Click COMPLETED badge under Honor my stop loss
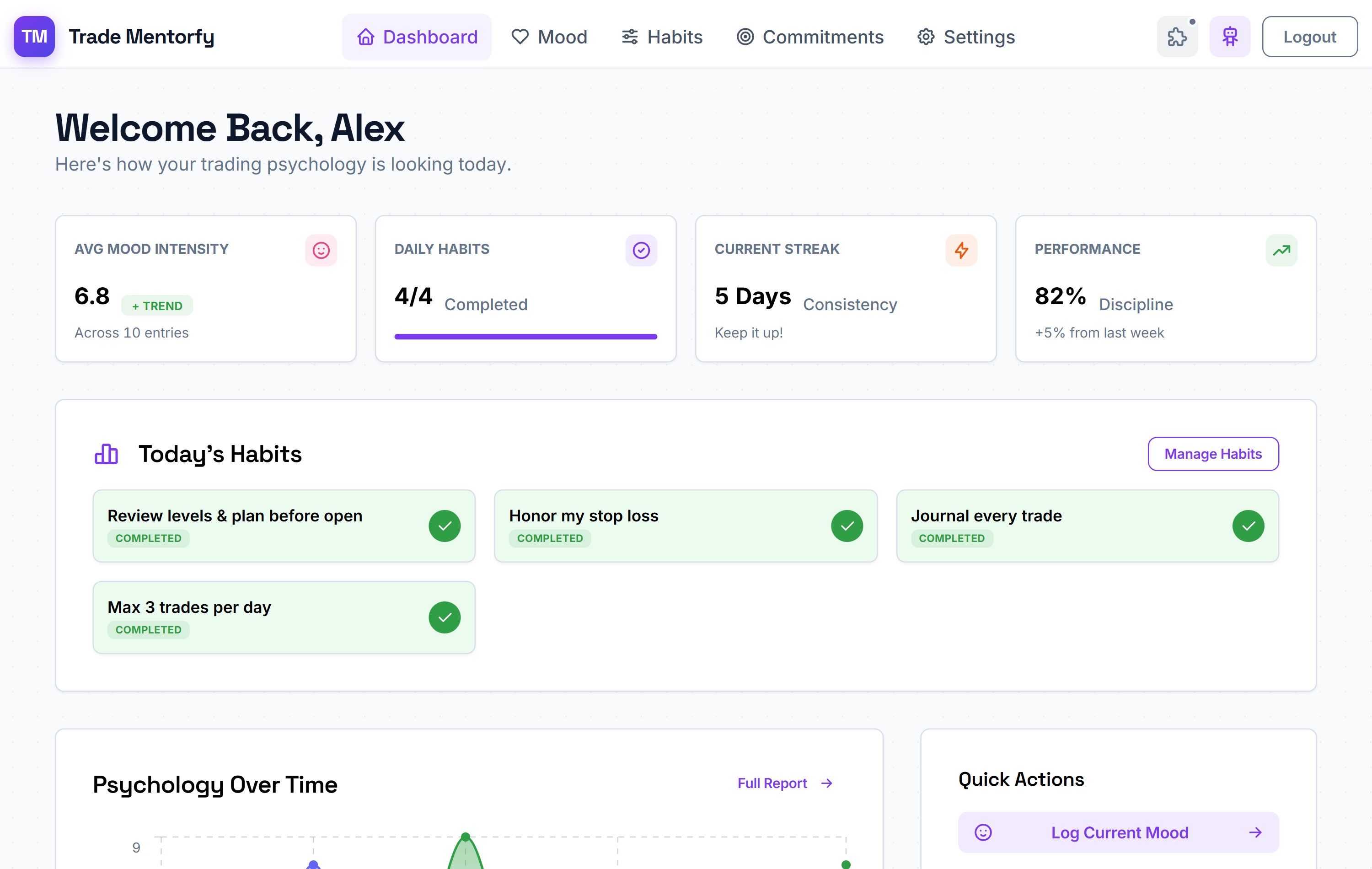This screenshot has height=869, width=1372. (550, 538)
